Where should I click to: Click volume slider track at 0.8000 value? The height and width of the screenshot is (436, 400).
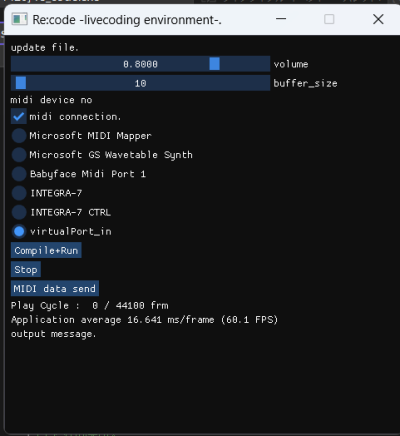[140, 64]
